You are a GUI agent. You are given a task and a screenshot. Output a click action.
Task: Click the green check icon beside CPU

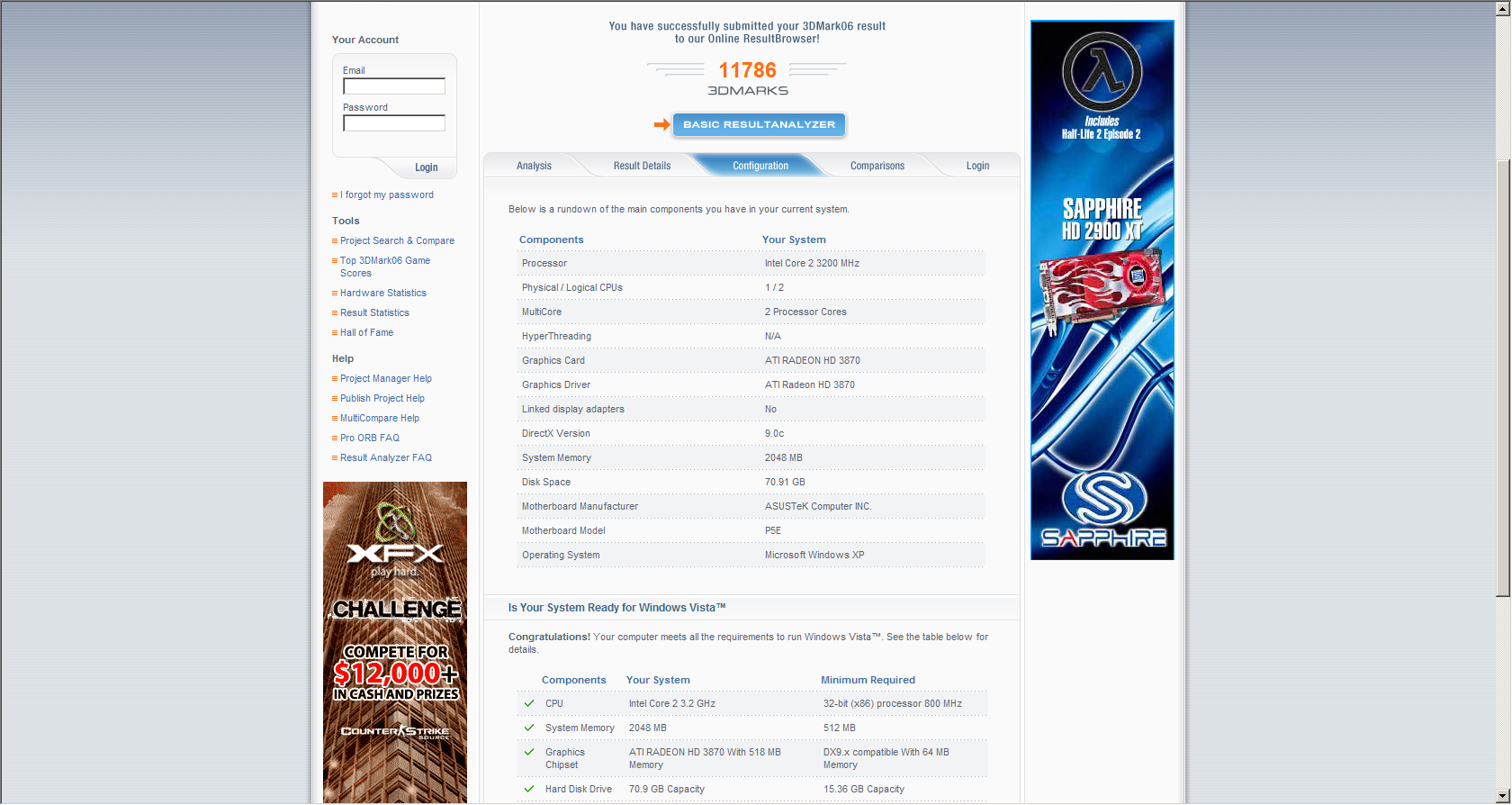[529, 703]
